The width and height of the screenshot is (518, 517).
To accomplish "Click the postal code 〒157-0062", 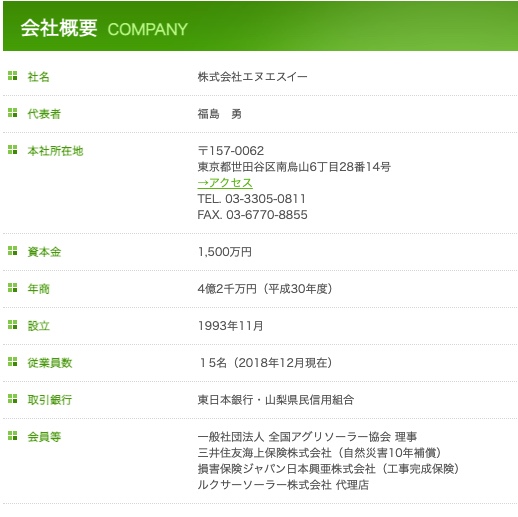I will pyautogui.click(x=231, y=151).
